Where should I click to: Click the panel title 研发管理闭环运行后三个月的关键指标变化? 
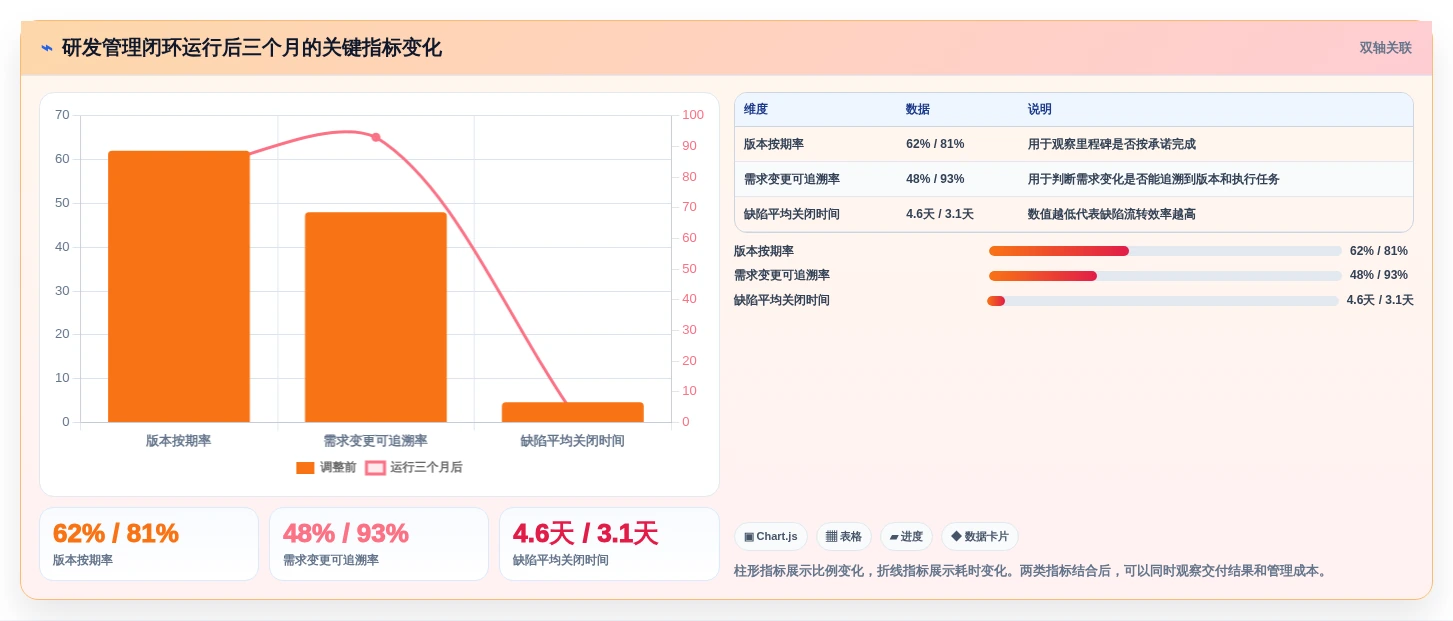(252, 48)
